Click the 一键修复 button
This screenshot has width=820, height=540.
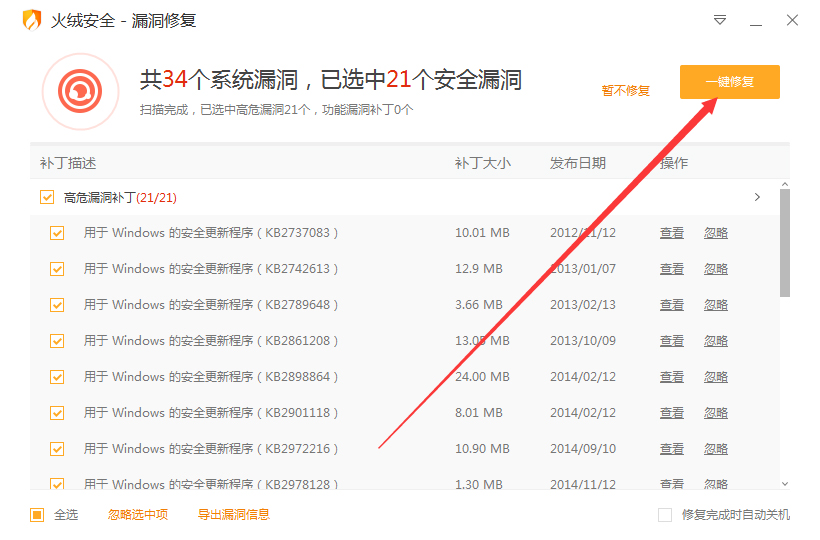pyautogui.click(x=729, y=82)
